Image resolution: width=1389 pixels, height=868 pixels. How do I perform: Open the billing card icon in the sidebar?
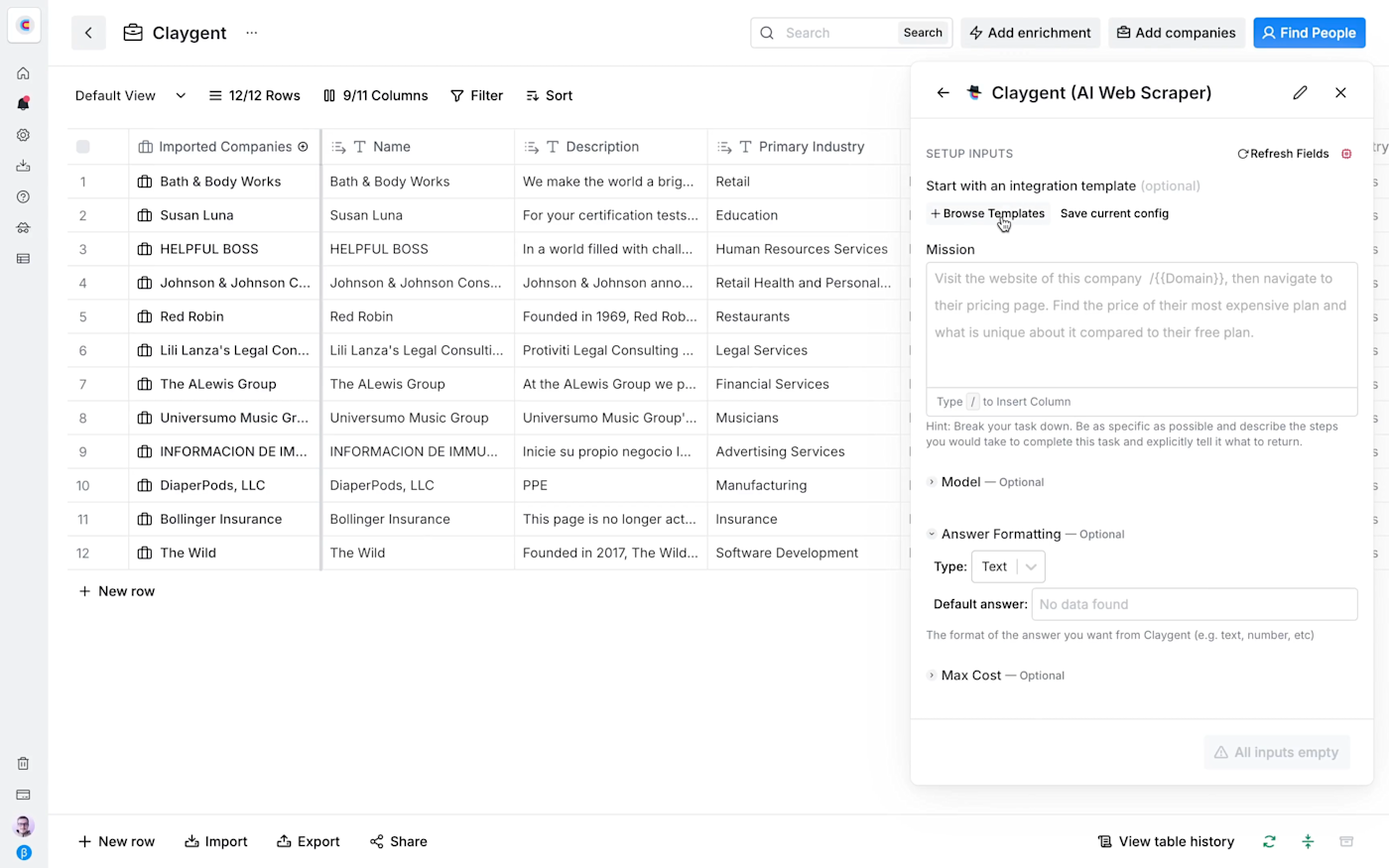(x=23, y=795)
